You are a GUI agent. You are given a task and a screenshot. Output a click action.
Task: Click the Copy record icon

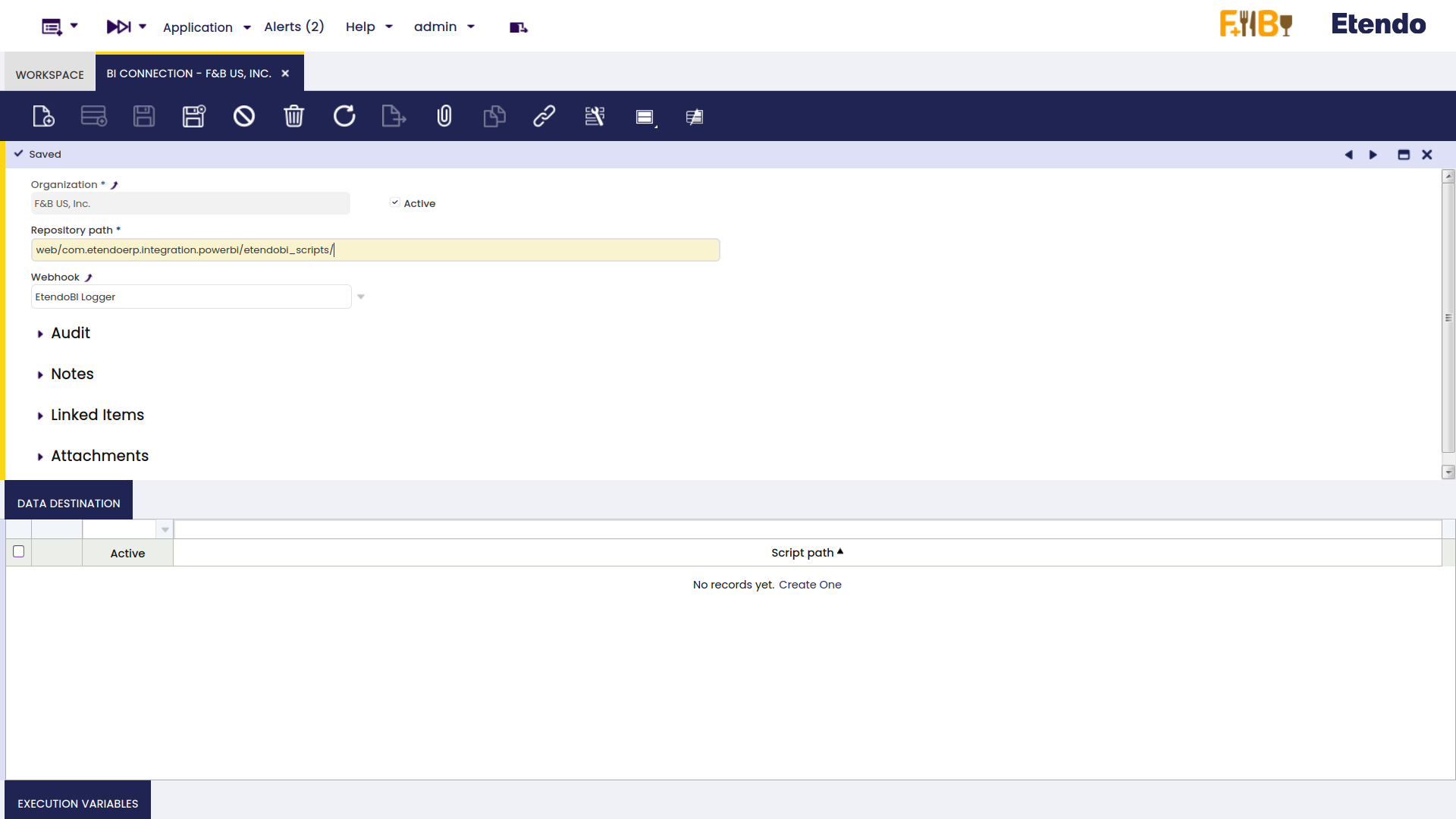[x=494, y=116]
